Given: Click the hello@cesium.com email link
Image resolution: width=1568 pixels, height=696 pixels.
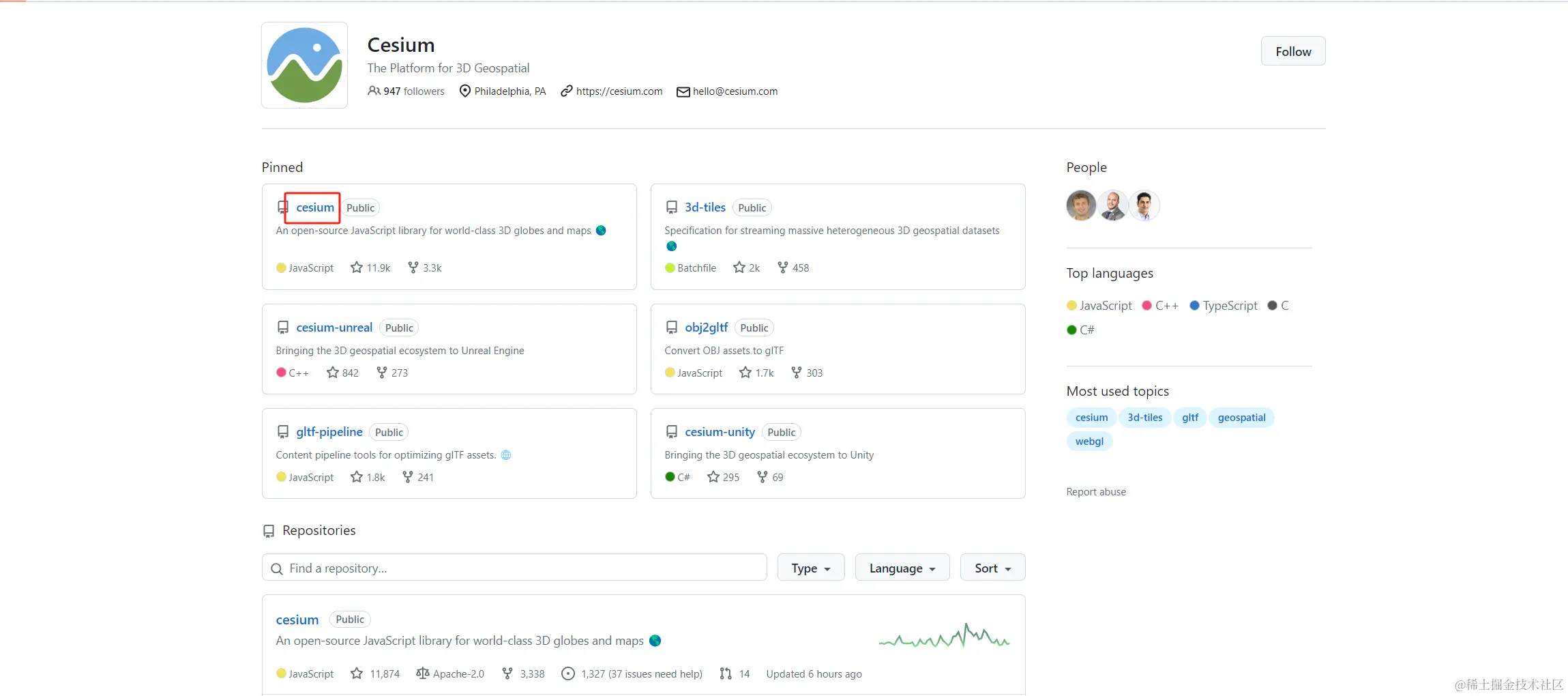Looking at the screenshot, I should point(735,91).
